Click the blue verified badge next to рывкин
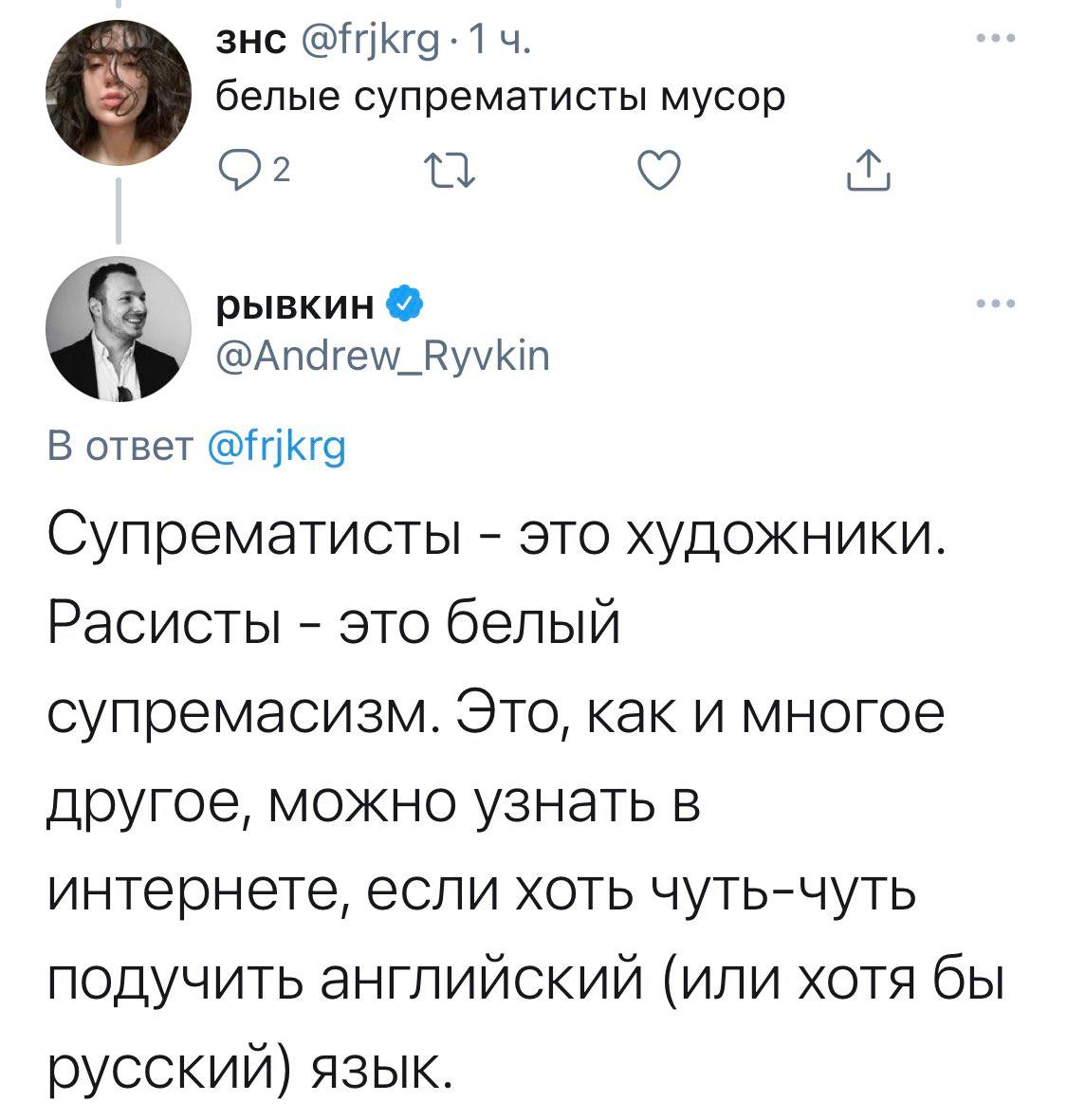 coord(401,303)
